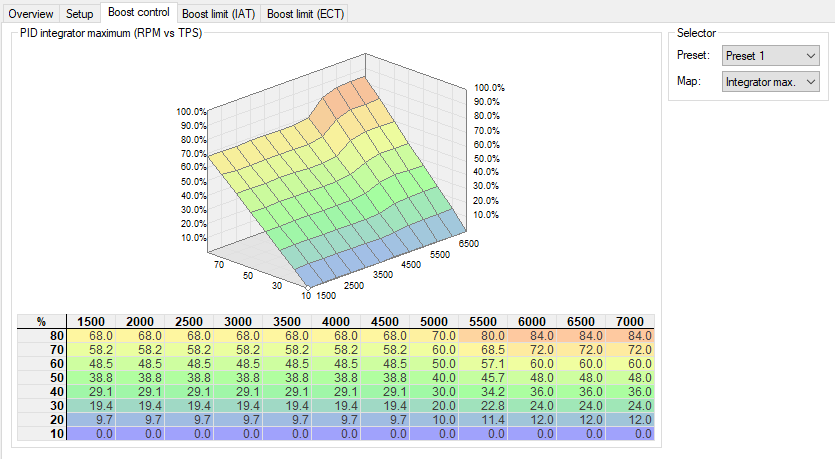Select cell 30.0 at 5000 RPM, 40 TPS
835x459 pixels.
[434, 391]
